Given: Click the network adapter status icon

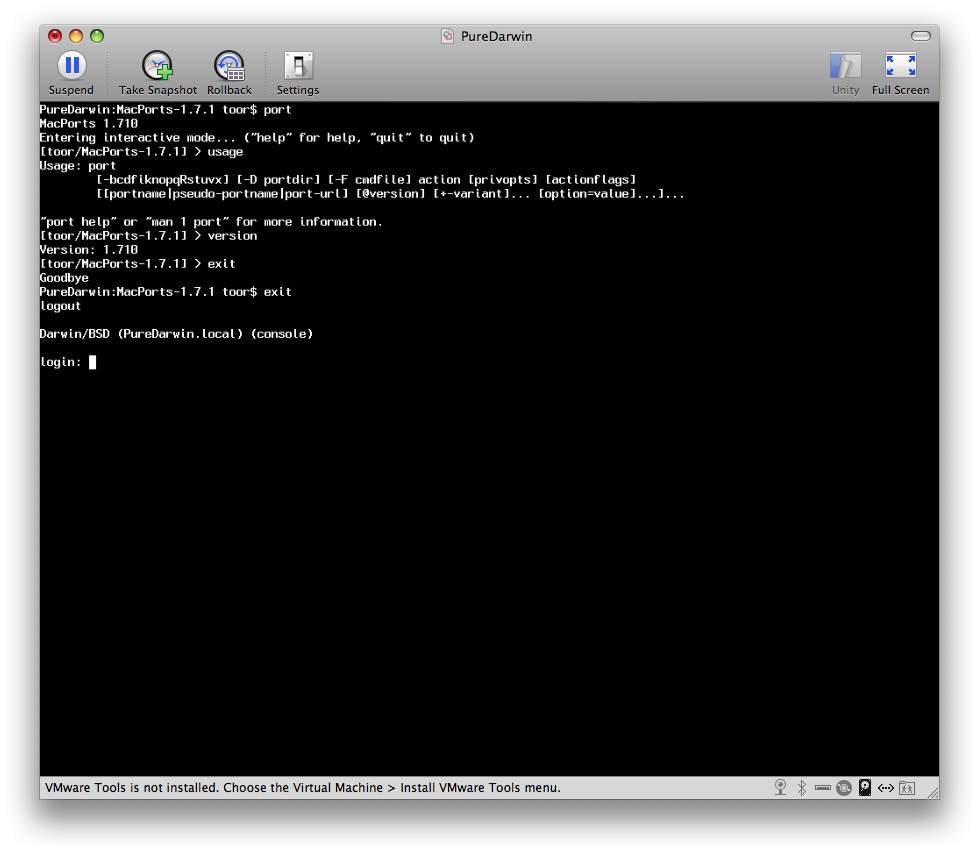Looking at the screenshot, I should (x=886, y=788).
